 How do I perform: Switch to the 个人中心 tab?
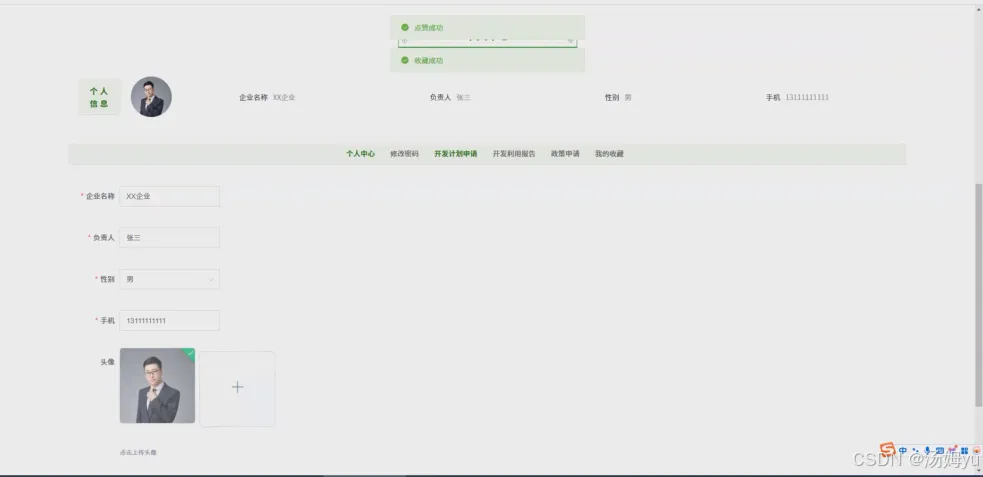point(360,154)
